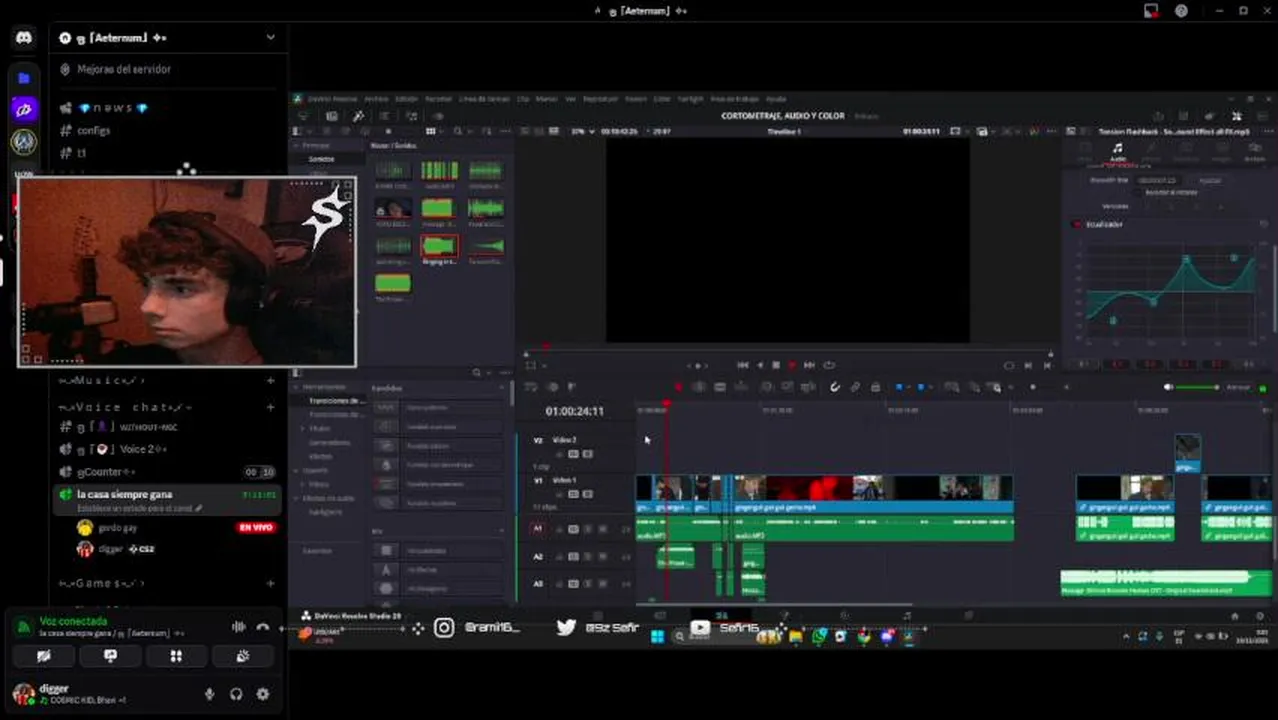Open Discord user settings gear
1278x720 pixels.
click(x=263, y=694)
